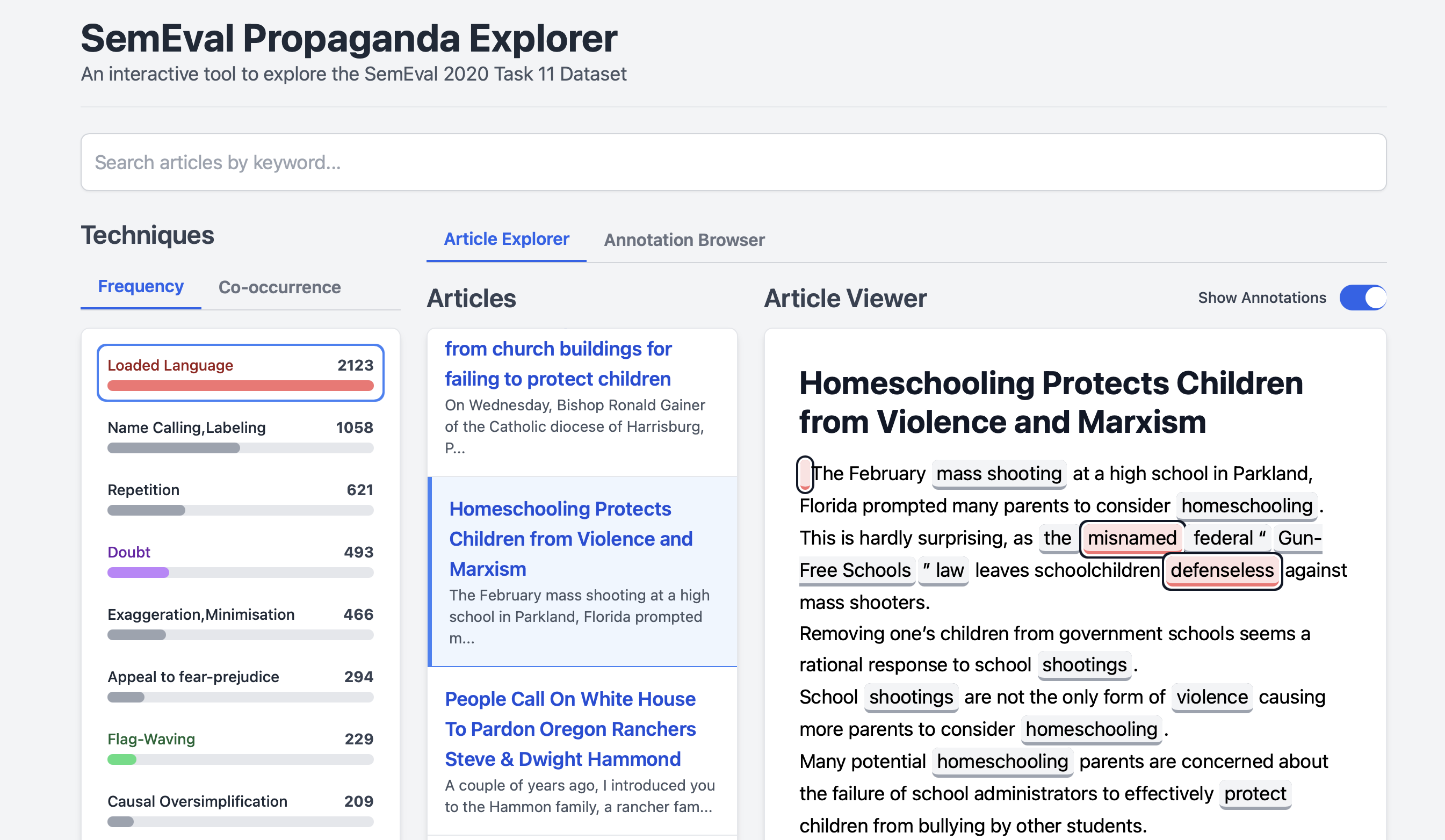The width and height of the screenshot is (1445, 840).
Task: Click the "mass shooting" annotation span
Action: 999,474
